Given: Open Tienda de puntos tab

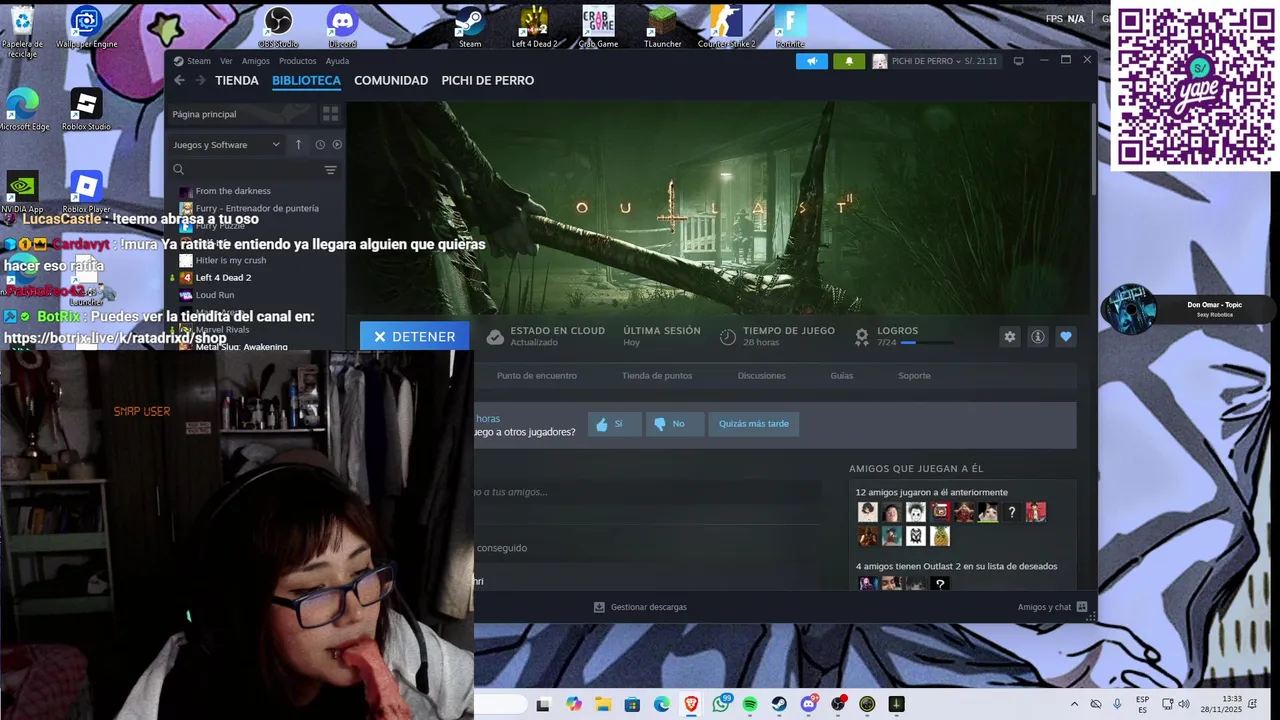Looking at the screenshot, I should pyautogui.click(x=657, y=376).
